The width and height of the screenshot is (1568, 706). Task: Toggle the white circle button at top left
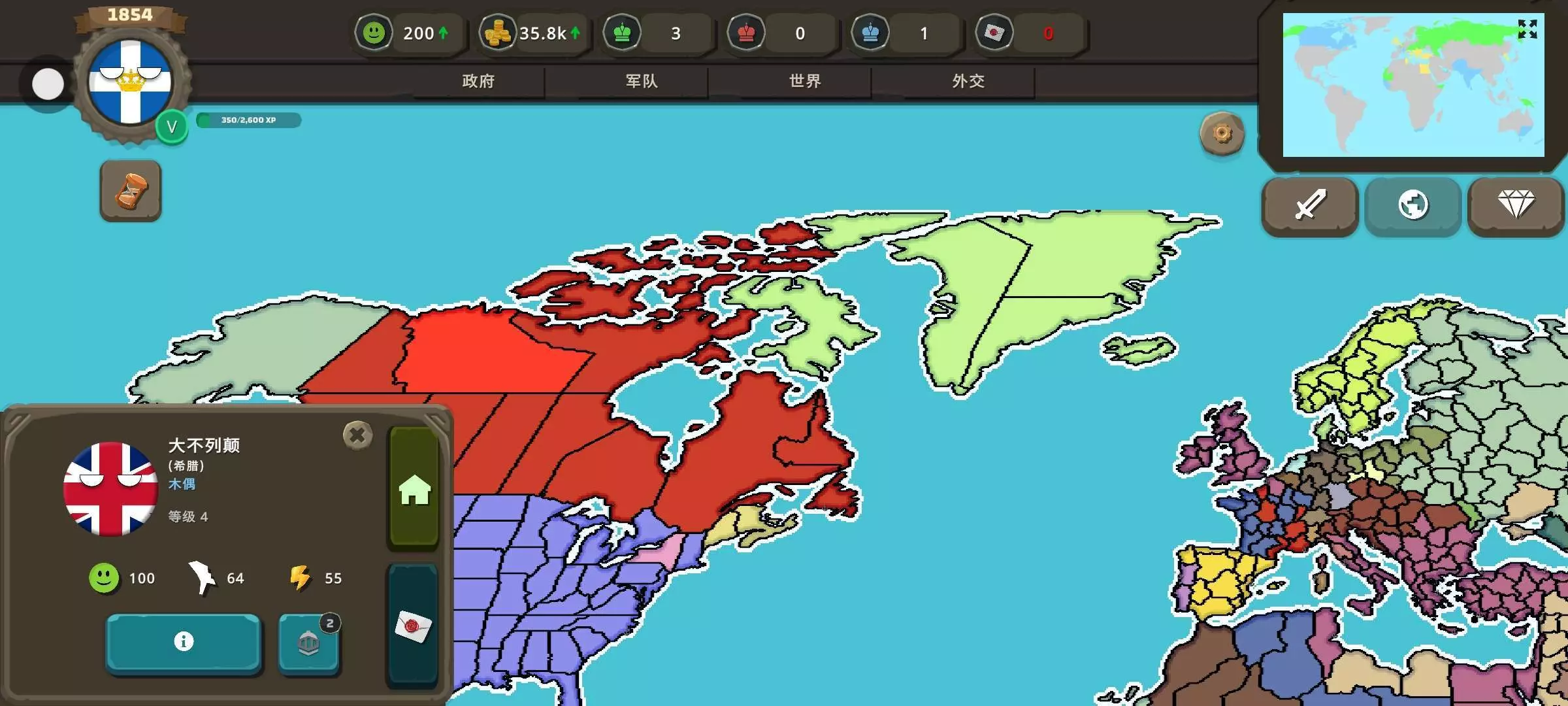click(48, 84)
